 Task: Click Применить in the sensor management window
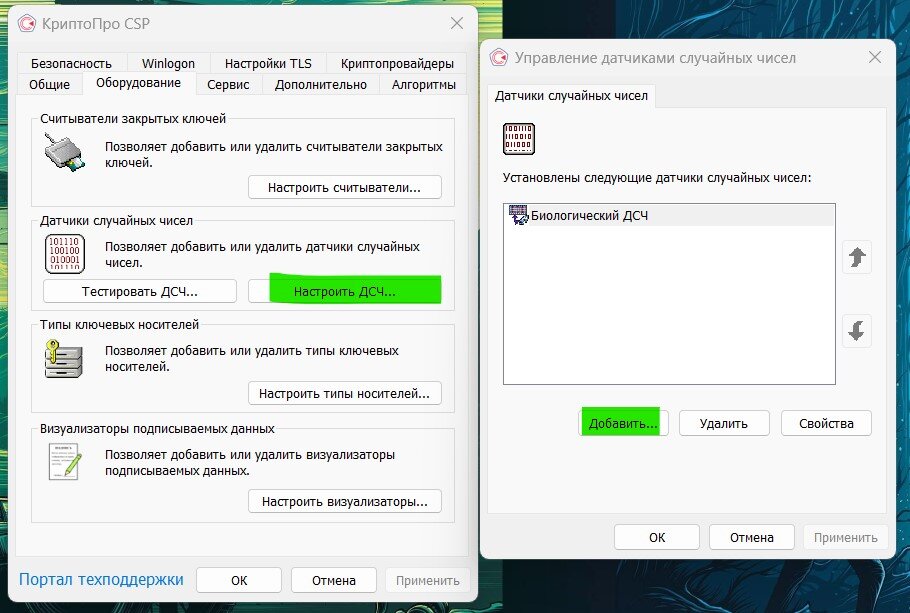846,538
